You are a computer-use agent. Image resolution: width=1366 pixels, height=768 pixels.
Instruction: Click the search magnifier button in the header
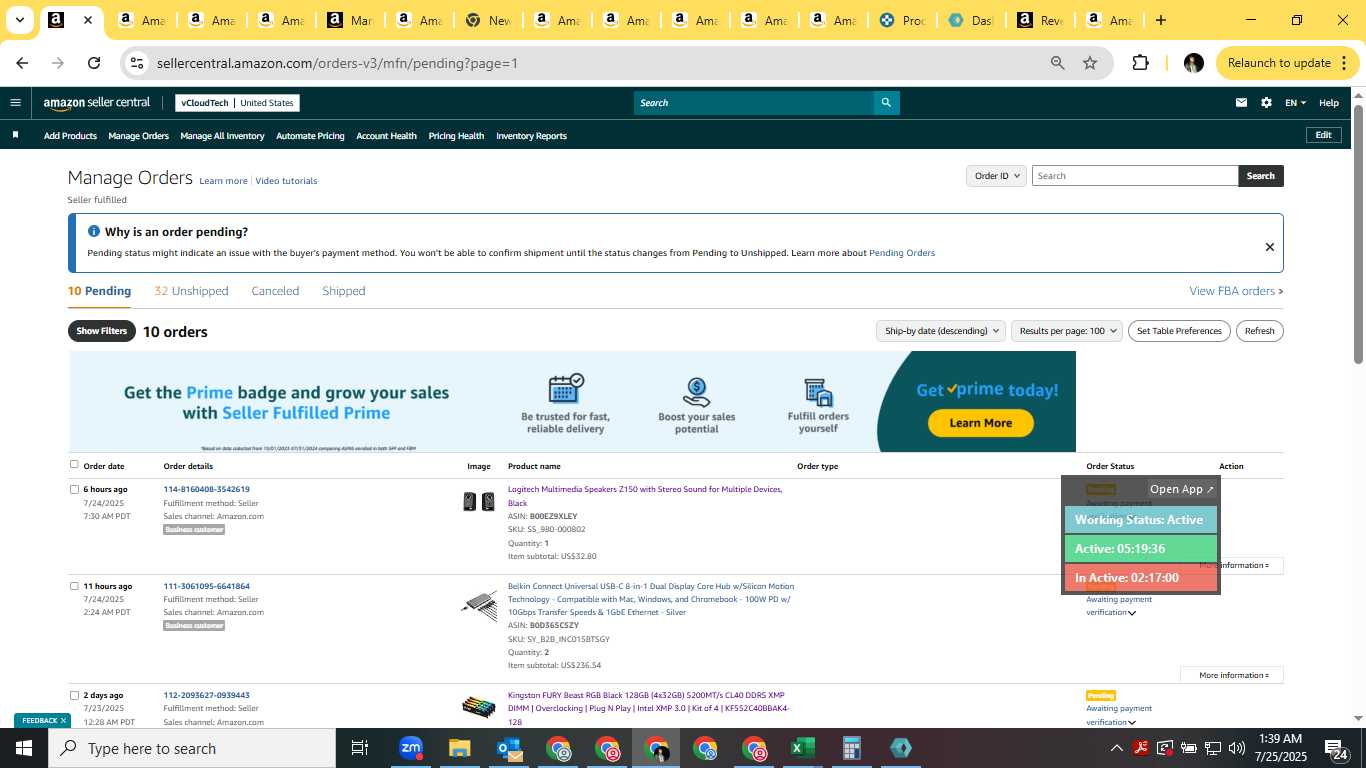[x=886, y=102]
